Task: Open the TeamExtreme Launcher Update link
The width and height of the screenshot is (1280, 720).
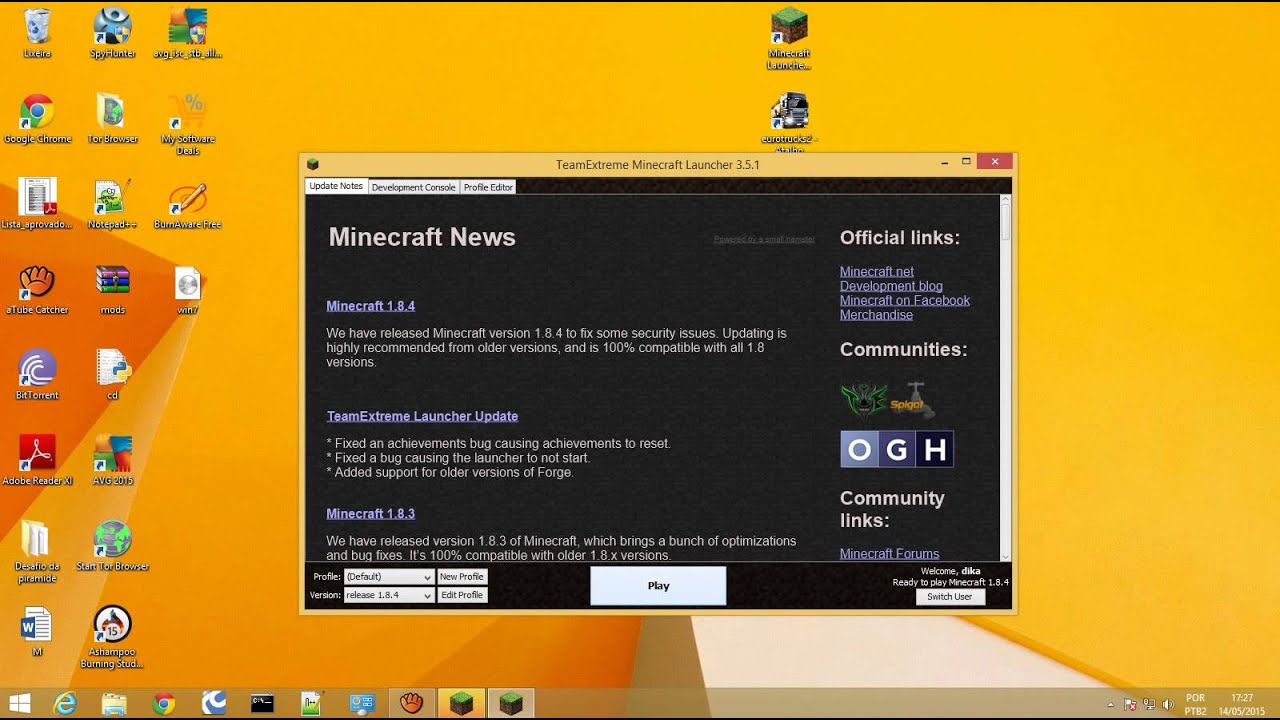Action: pyautogui.click(x=422, y=416)
